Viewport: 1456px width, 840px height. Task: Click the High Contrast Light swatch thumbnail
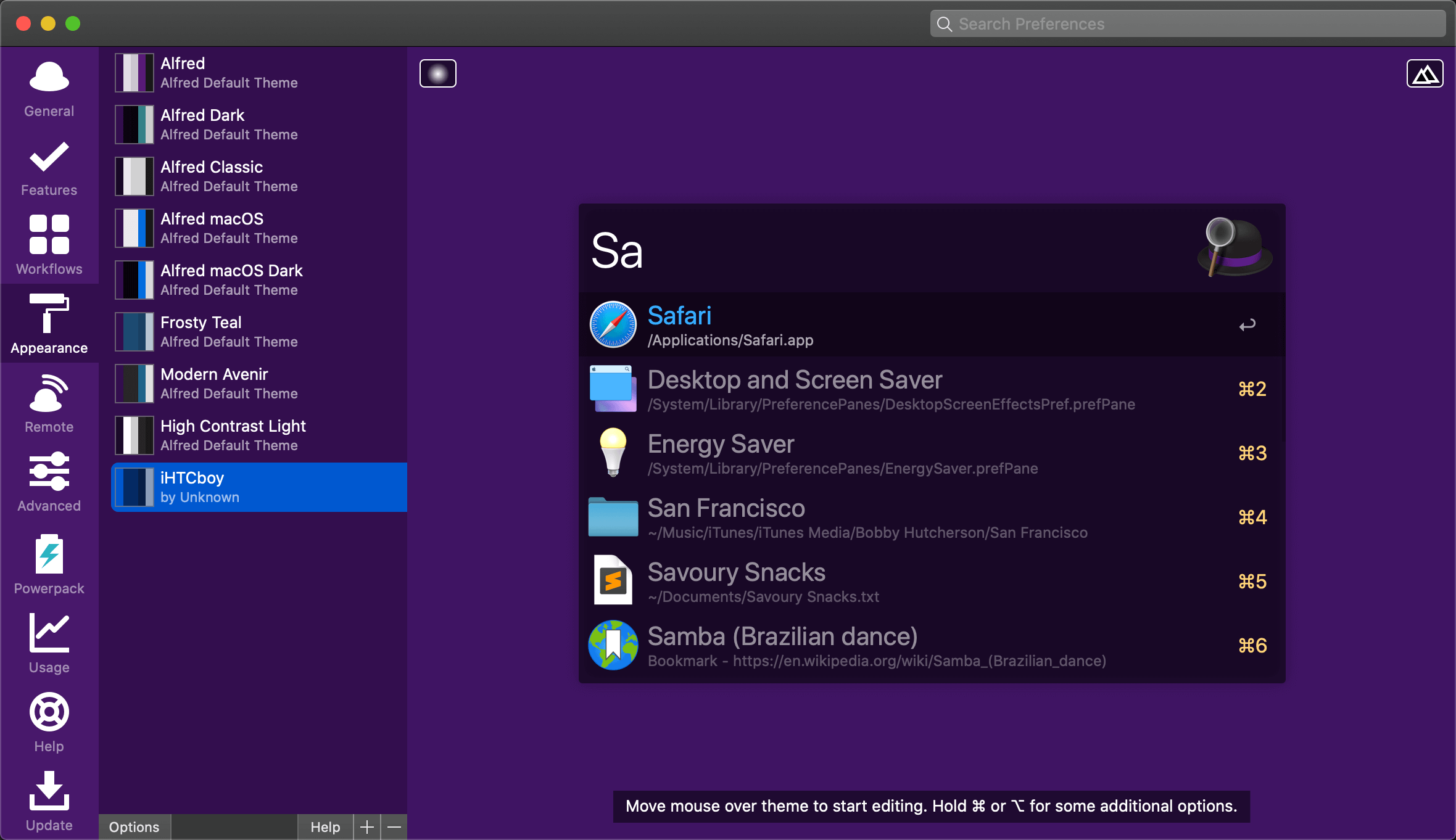click(134, 435)
